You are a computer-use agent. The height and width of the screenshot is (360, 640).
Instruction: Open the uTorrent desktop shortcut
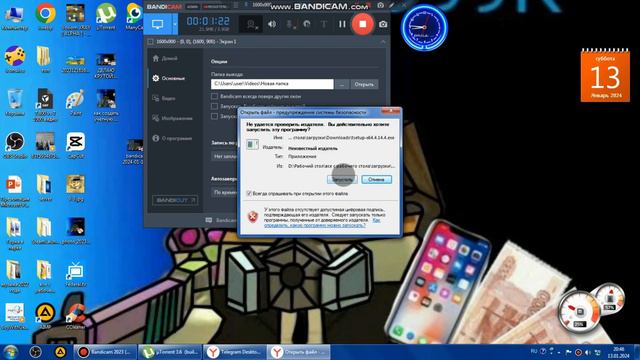[106, 17]
